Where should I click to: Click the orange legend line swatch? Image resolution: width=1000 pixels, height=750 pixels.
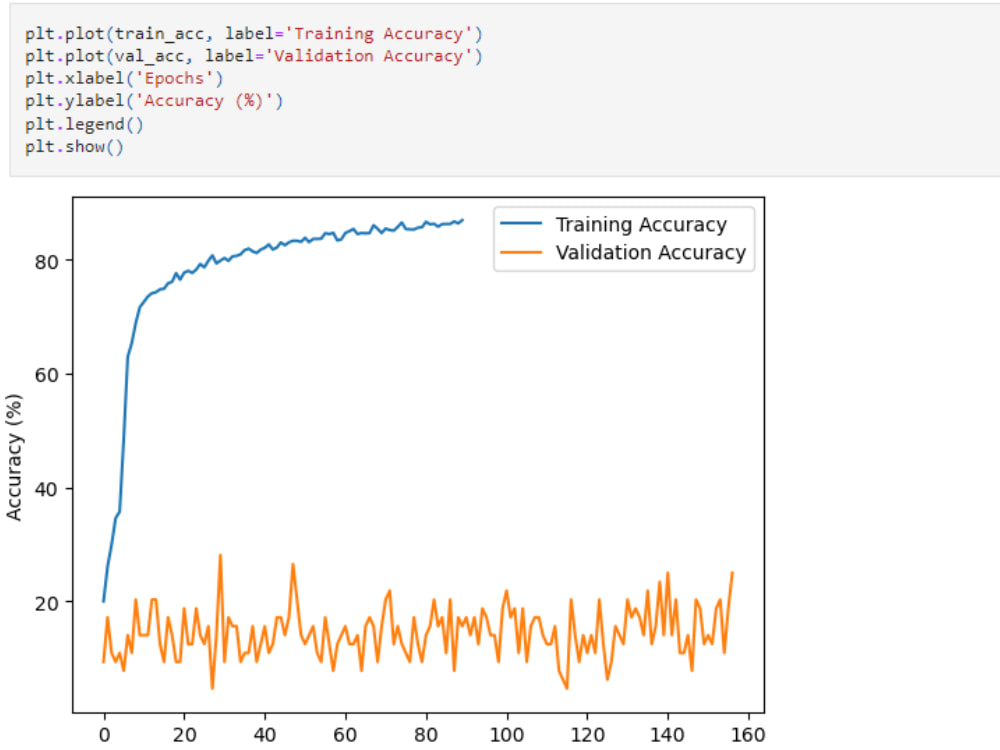click(x=521, y=252)
